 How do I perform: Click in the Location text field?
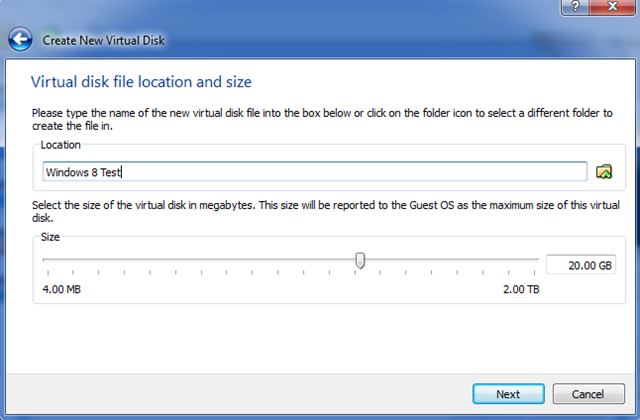(x=315, y=172)
